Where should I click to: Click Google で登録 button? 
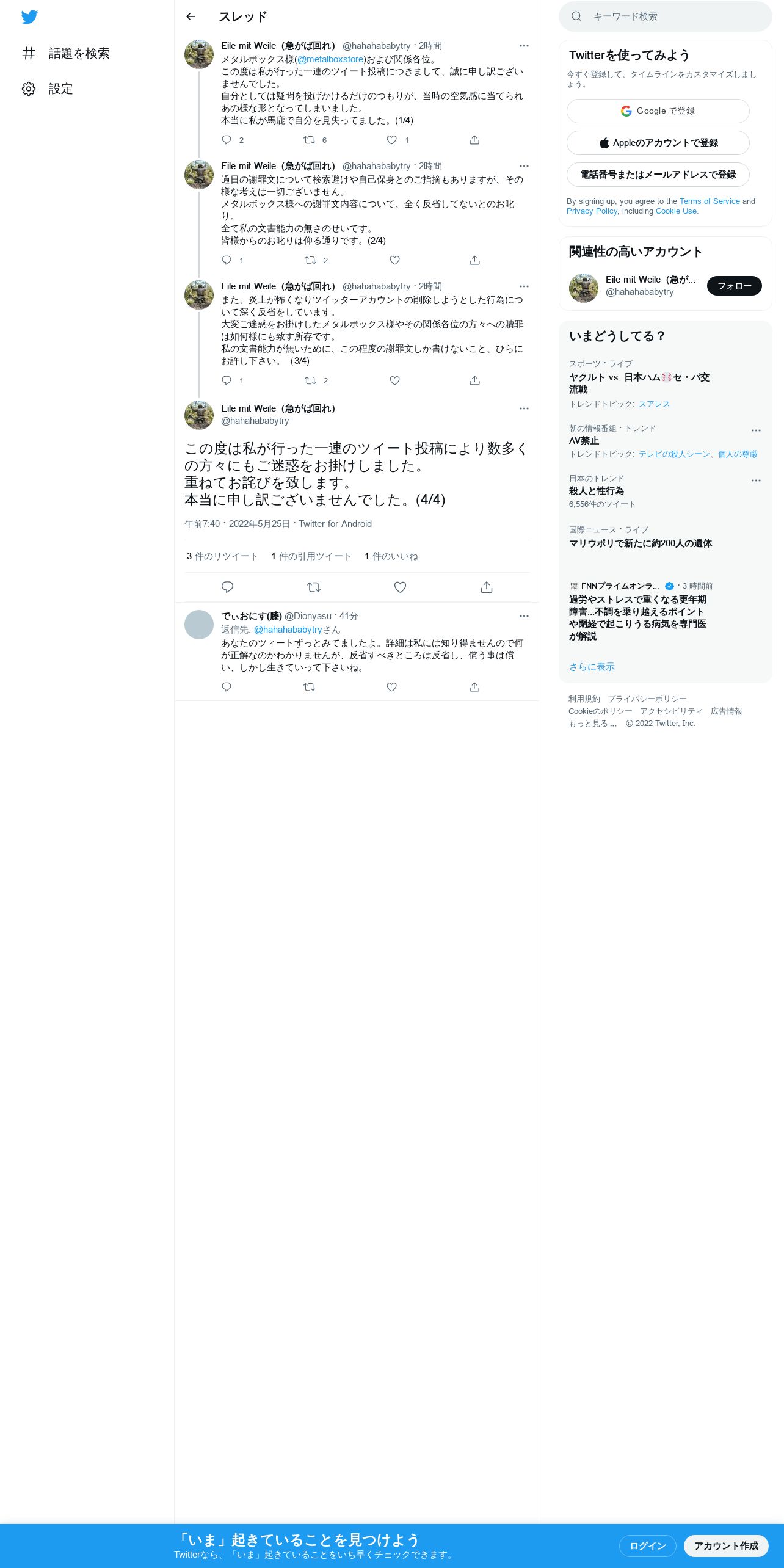coord(658,111)
